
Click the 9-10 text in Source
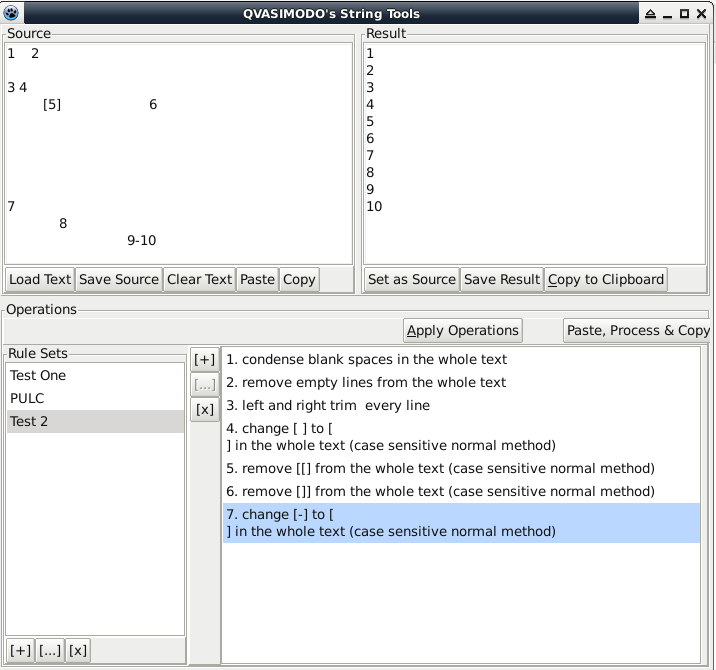coord(142,240)
